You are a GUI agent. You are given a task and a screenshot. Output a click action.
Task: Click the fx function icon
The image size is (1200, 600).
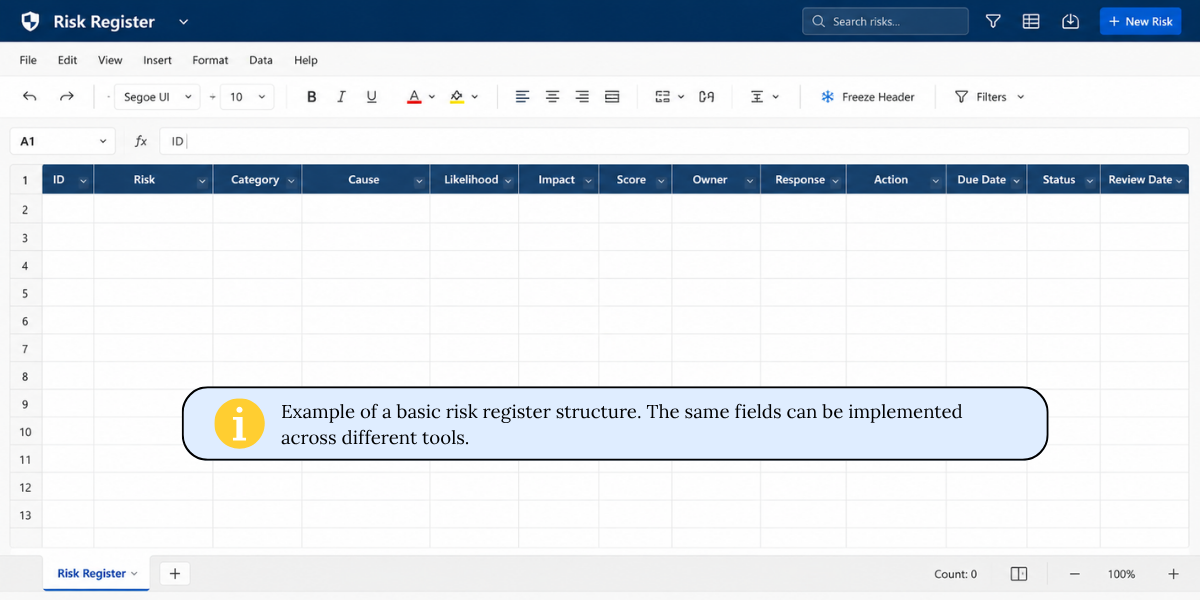coord(141,142)
